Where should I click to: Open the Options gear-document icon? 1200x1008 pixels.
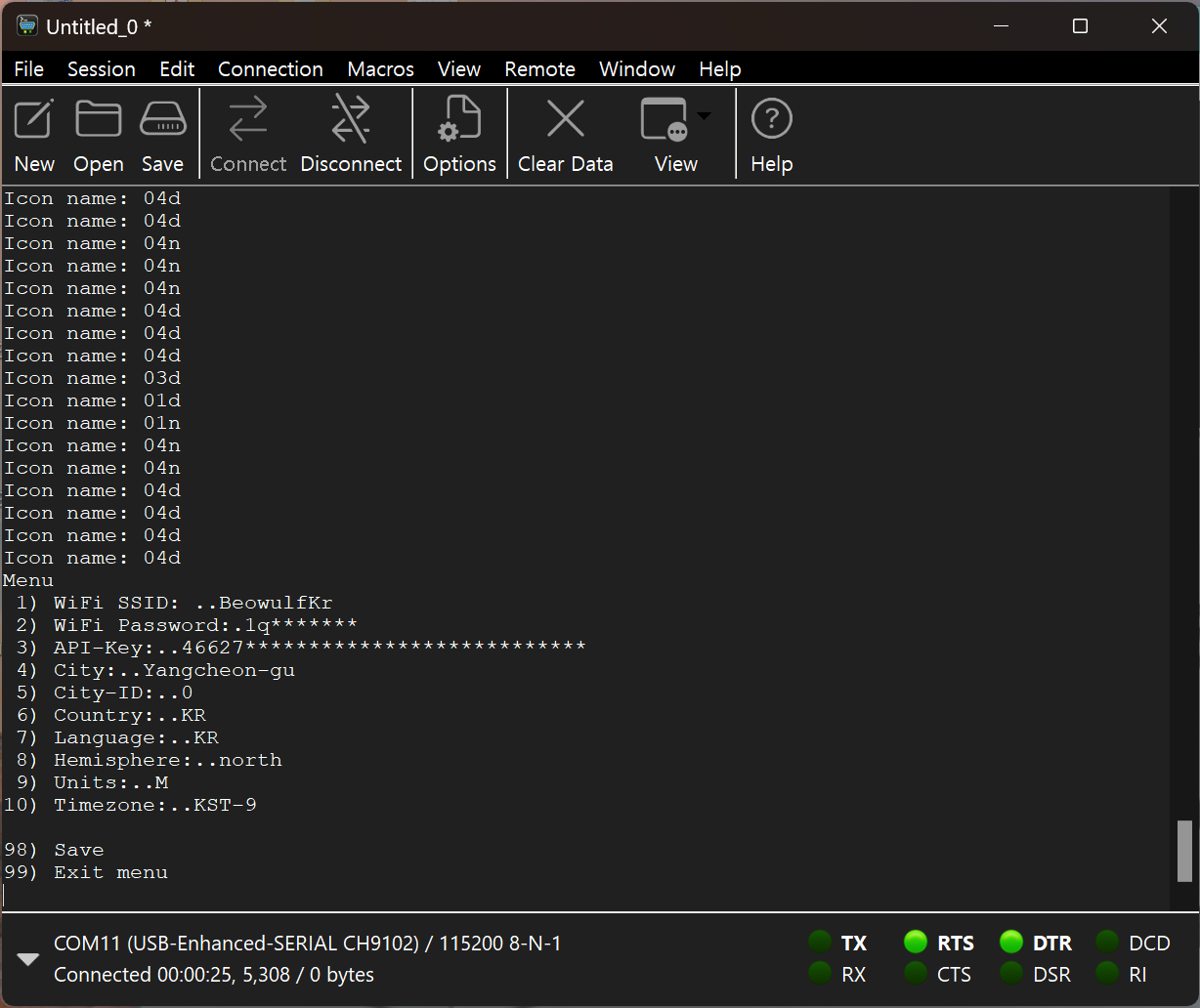[x=459, y=119]
